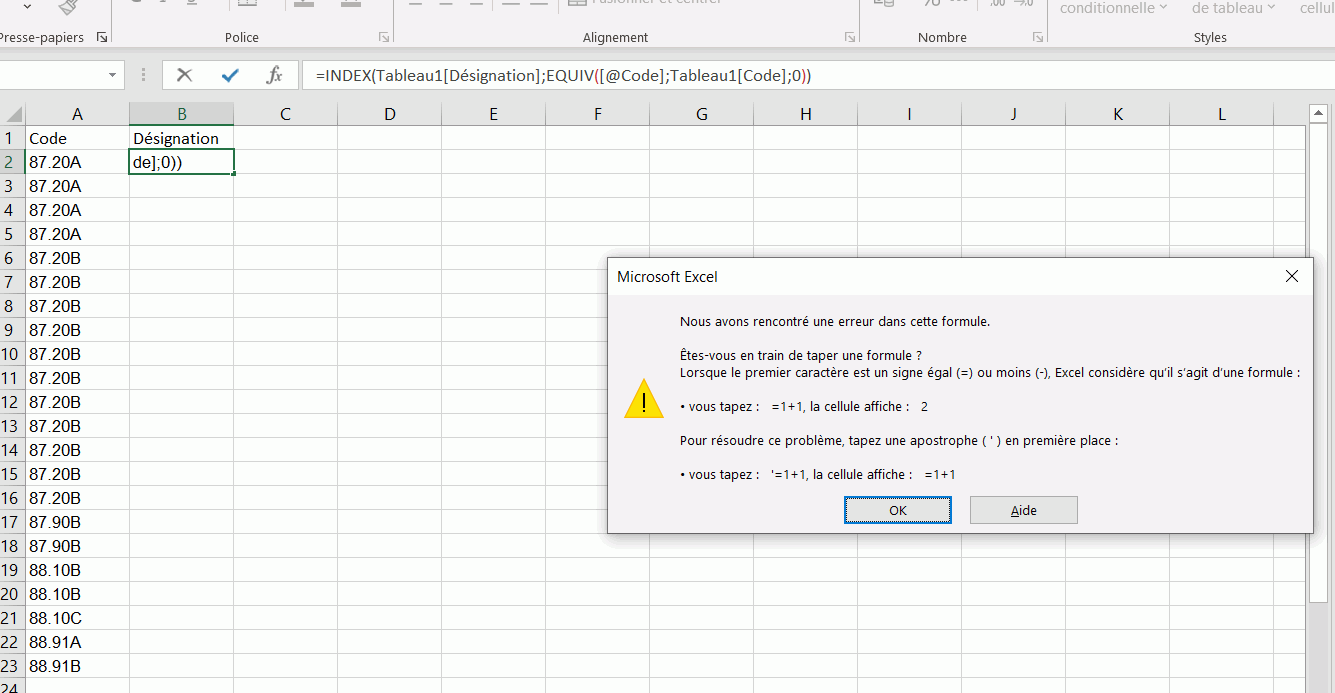Open the Presse-papiers dialog launcher
The width and height of the screenshot is (1335, 693).
[x=101, y=38]
